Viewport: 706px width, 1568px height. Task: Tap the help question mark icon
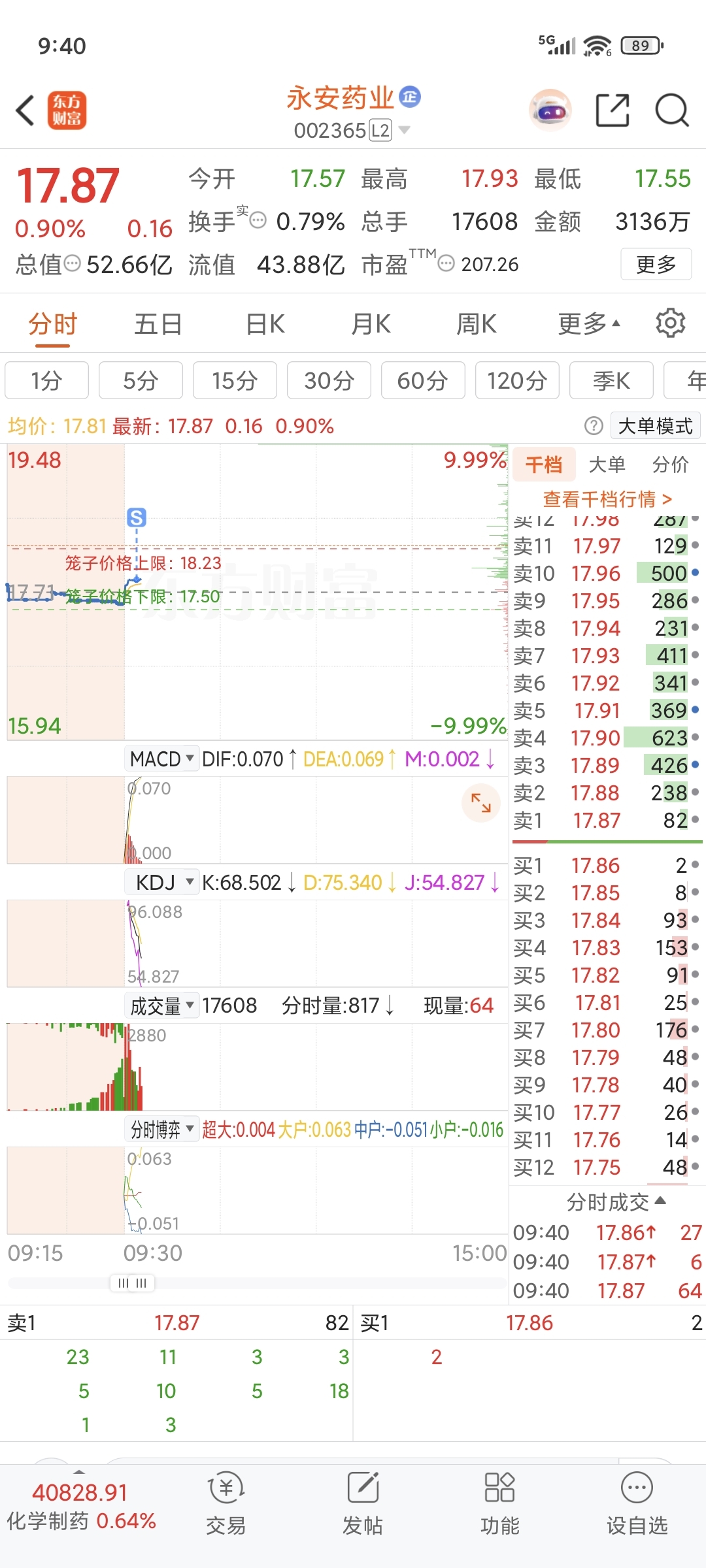593,426
